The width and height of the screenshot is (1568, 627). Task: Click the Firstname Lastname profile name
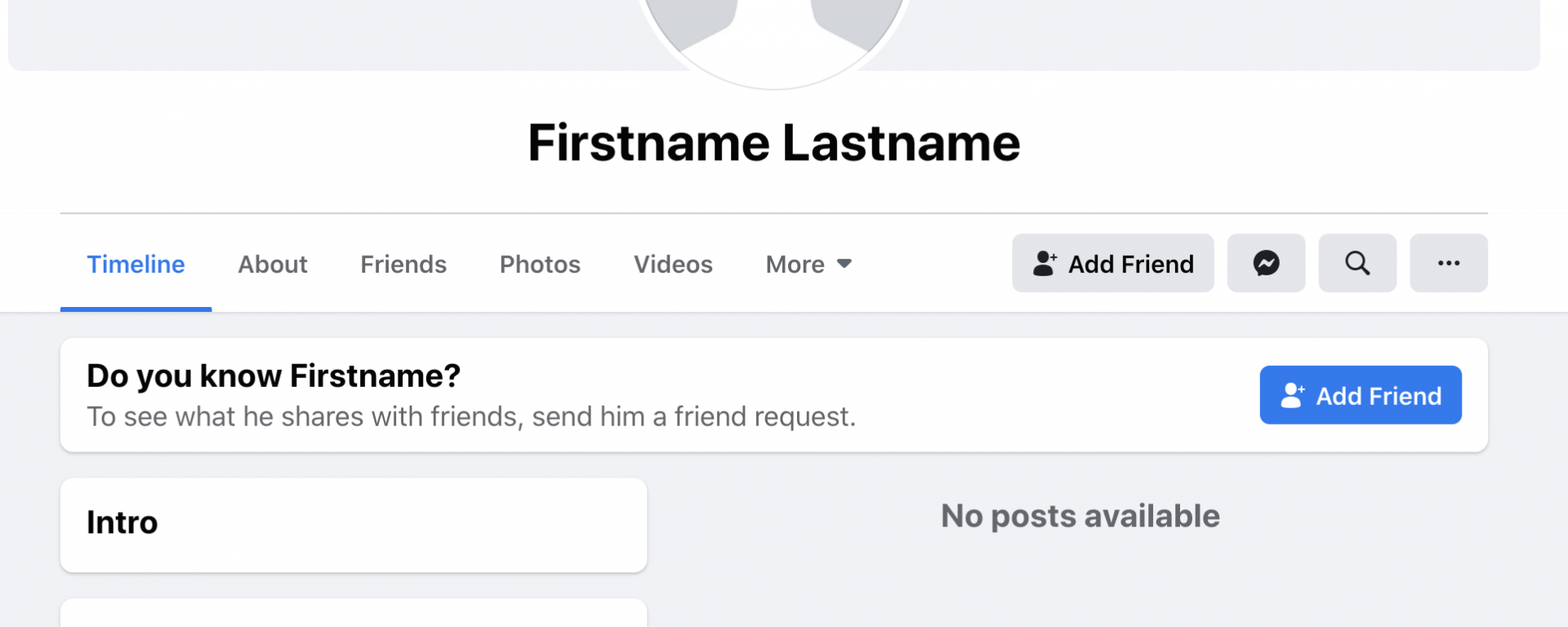(x=774, y=143)
